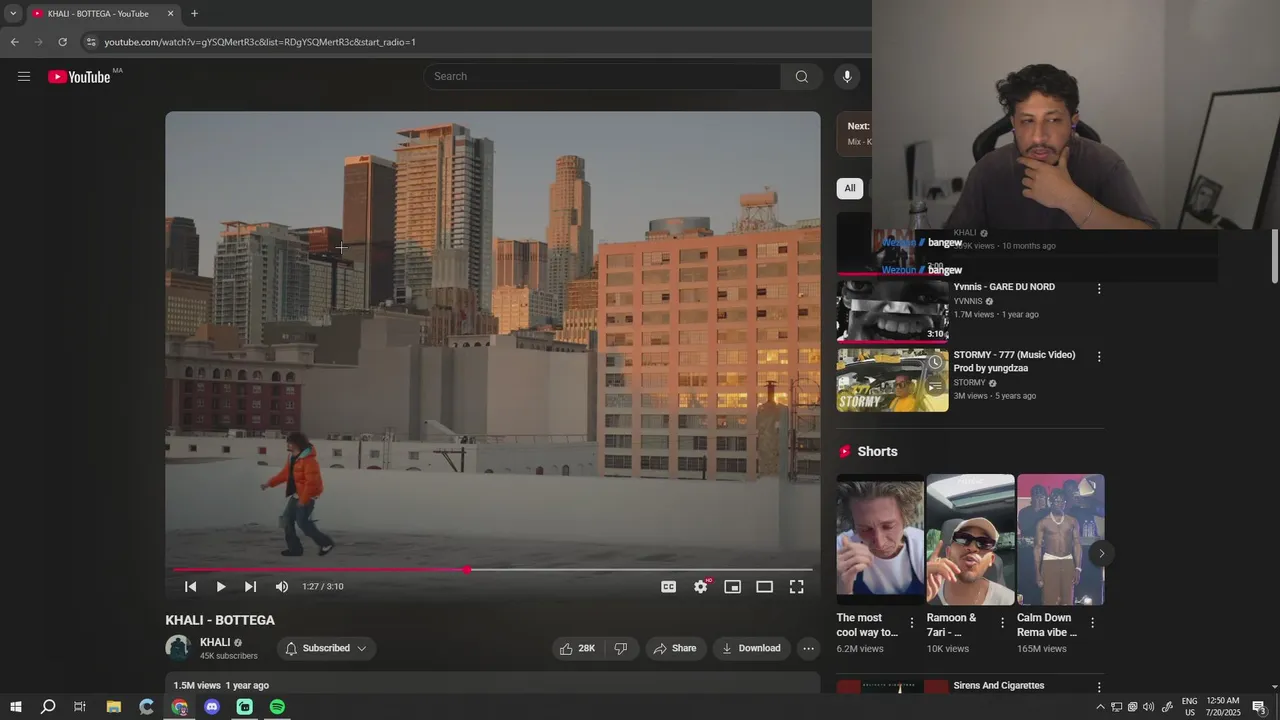Open Yvnnis GARE DU NORD thumbnail
Image resolution: width=1280 pixels, height=720 pixels.
click(x=892, y=311)
